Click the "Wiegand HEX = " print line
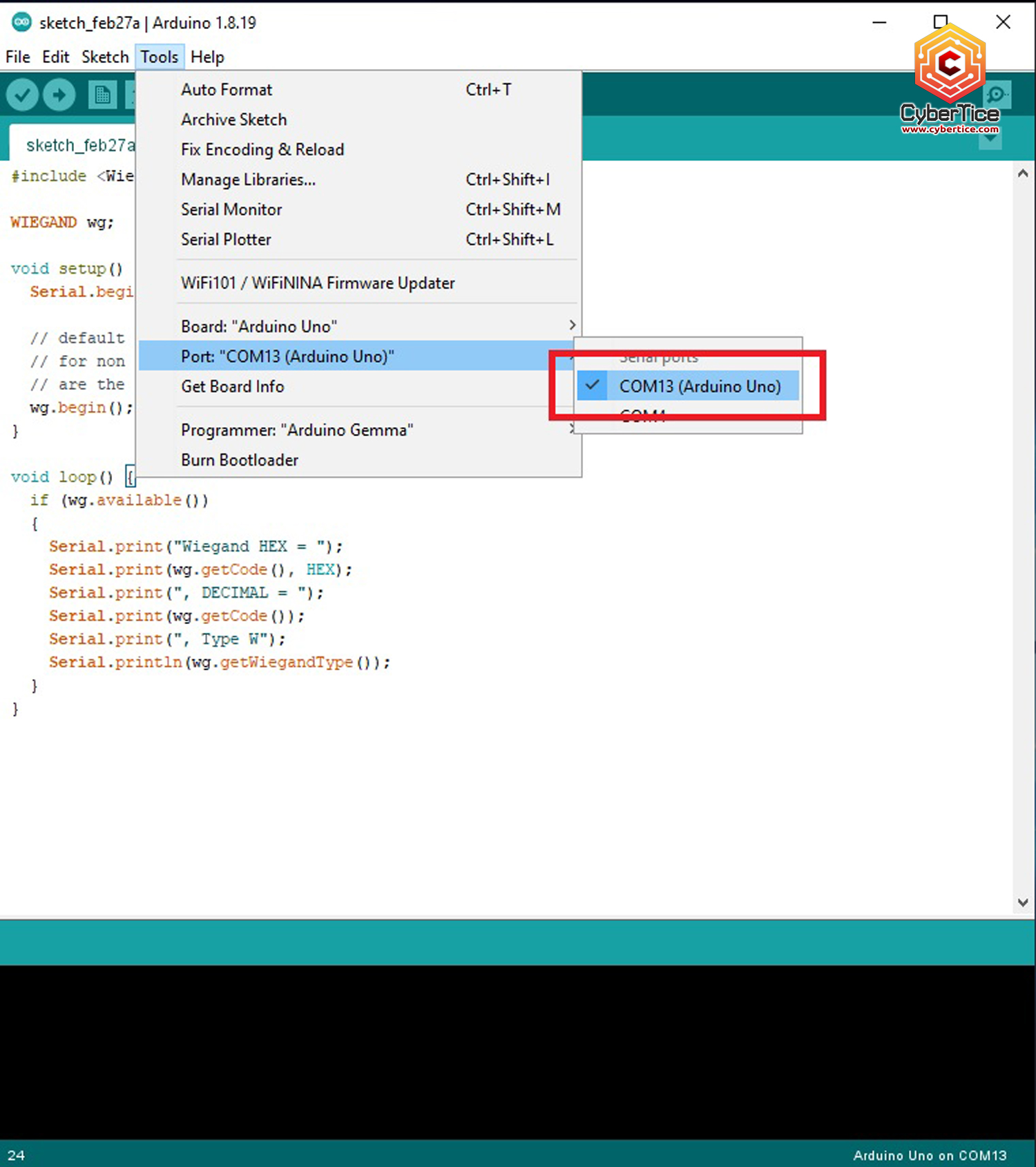Viewport: 1036px width, 1167px height. point(195,547)
